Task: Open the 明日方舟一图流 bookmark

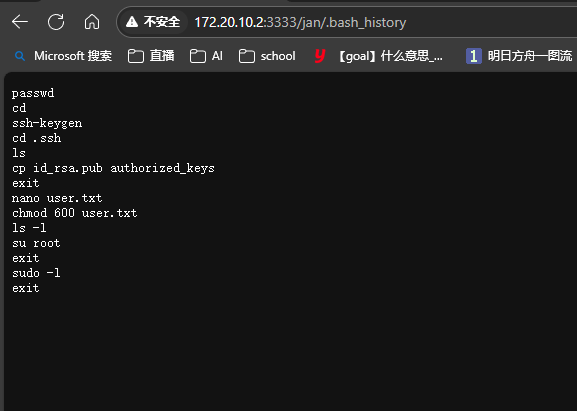Action: click(519, 56)
